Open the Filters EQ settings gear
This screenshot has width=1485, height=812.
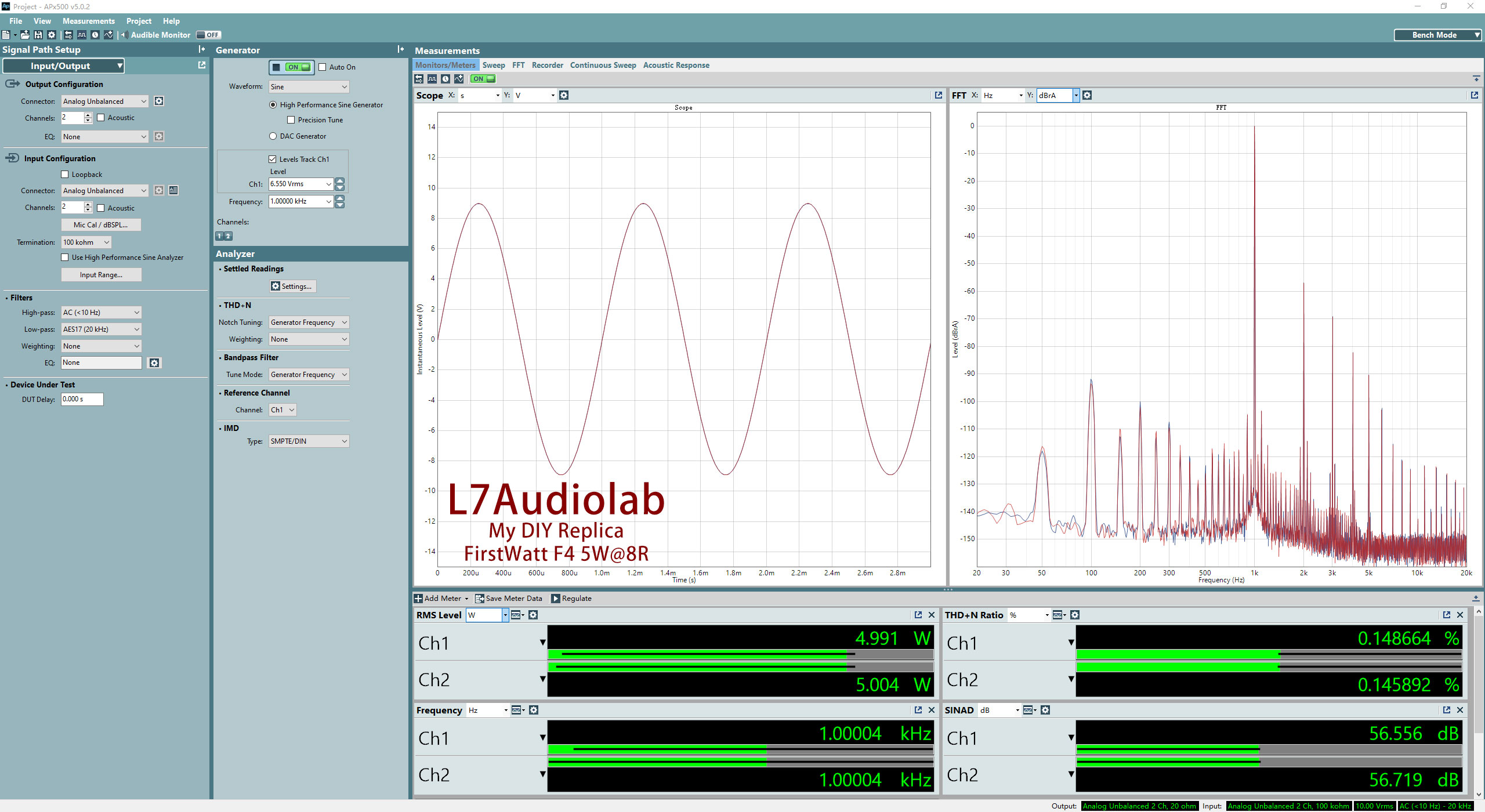(x=154, y=362)
